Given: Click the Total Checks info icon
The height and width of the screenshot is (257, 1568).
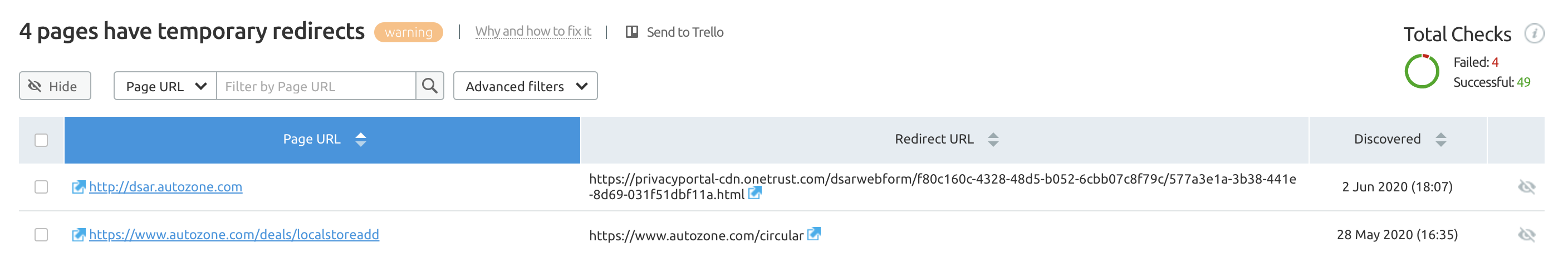Looking at the screenshot, I should tap(1533, 33).
